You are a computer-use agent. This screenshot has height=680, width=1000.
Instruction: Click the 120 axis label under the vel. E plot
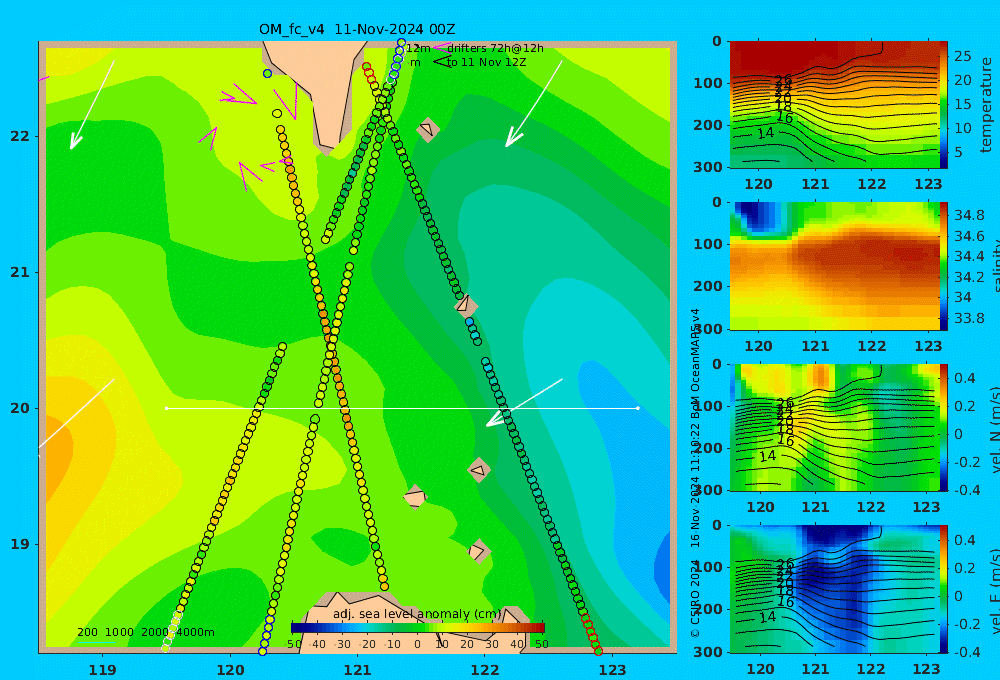tap(760, 669)
